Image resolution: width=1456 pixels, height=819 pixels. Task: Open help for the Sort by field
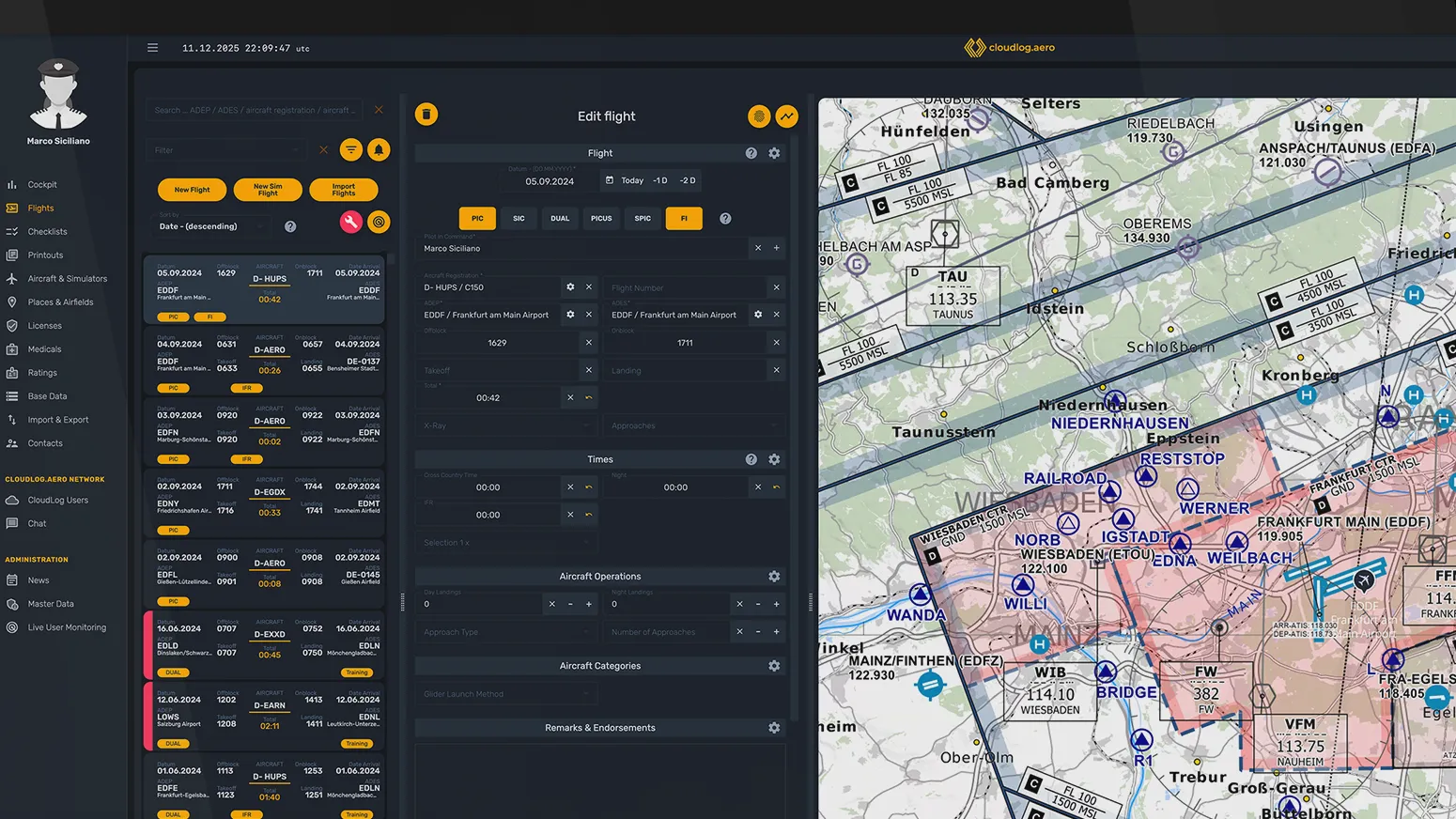290,226
